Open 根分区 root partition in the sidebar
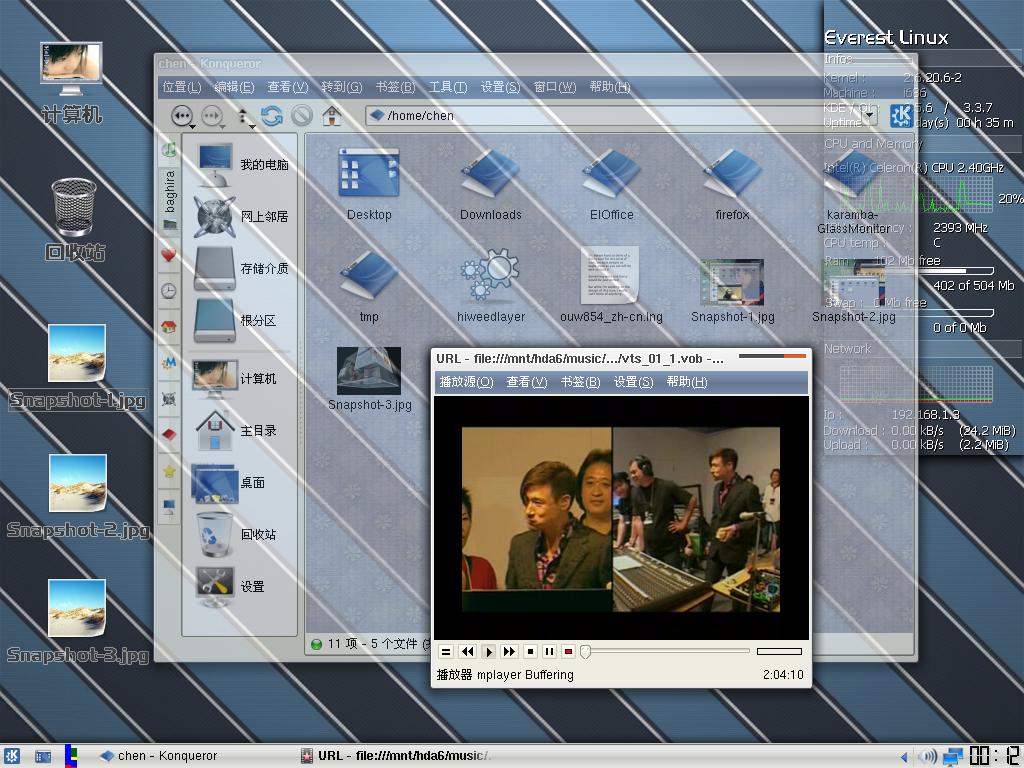 [x=235, y=321]
